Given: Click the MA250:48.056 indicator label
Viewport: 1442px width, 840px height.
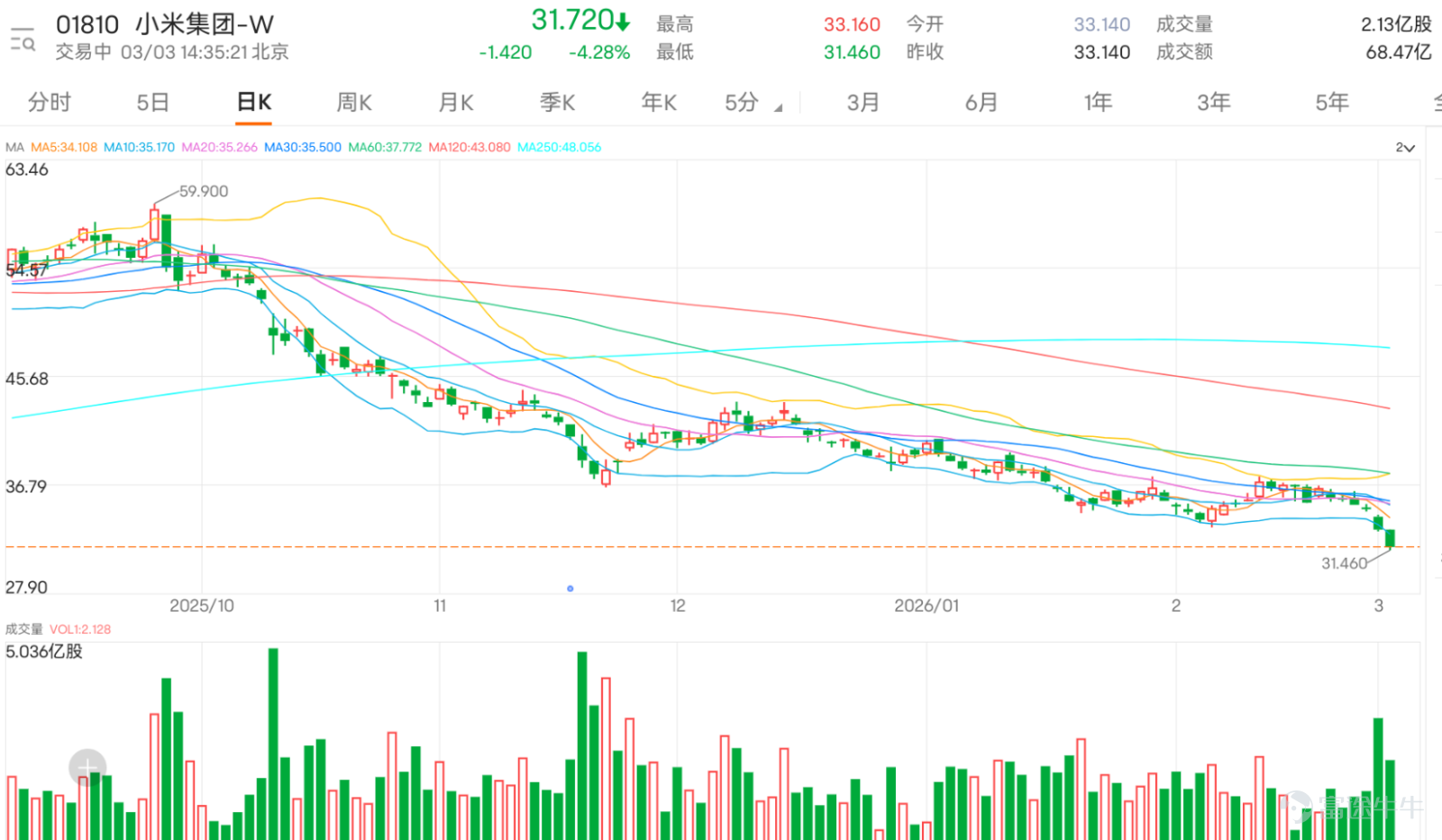Looking at the screenshot, I should coord(559,147).
